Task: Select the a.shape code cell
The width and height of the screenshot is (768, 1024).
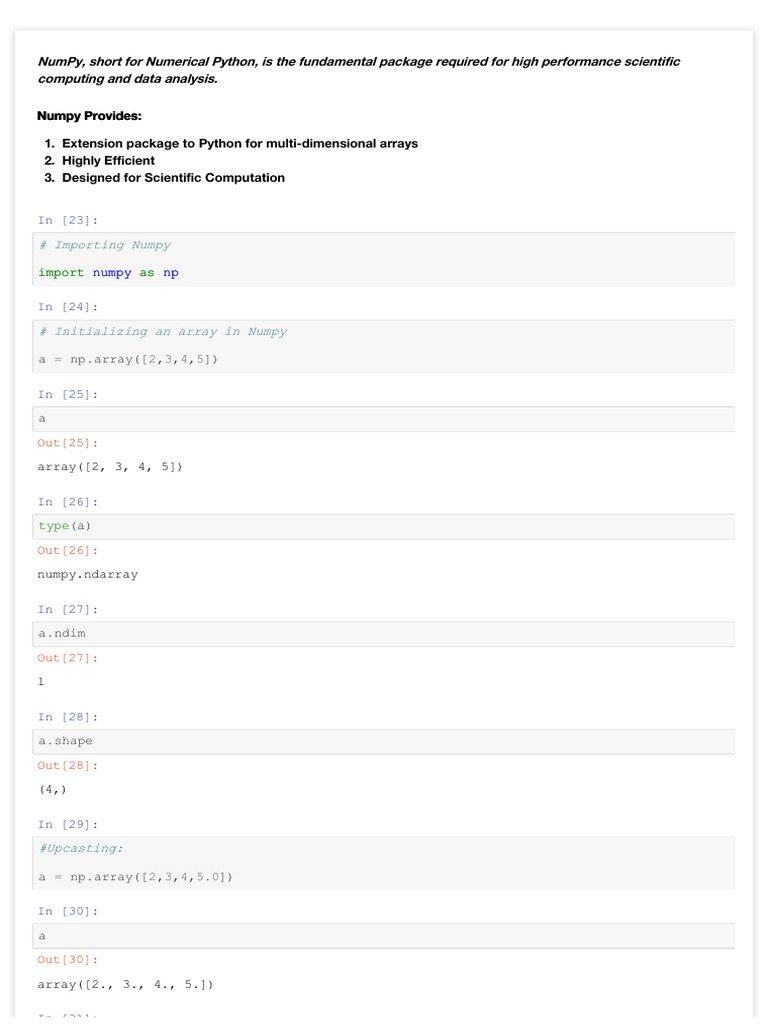Action: 384,741
